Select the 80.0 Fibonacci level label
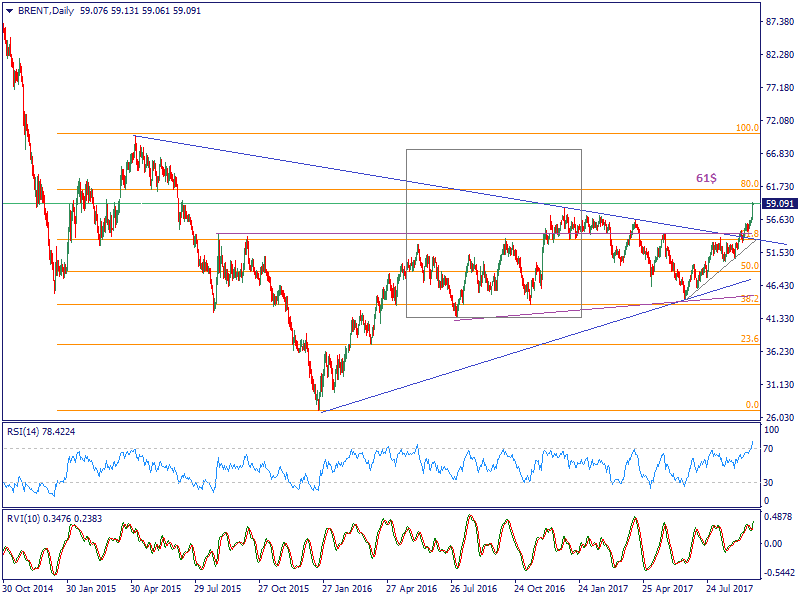800x600 pixels. (750, 184)
